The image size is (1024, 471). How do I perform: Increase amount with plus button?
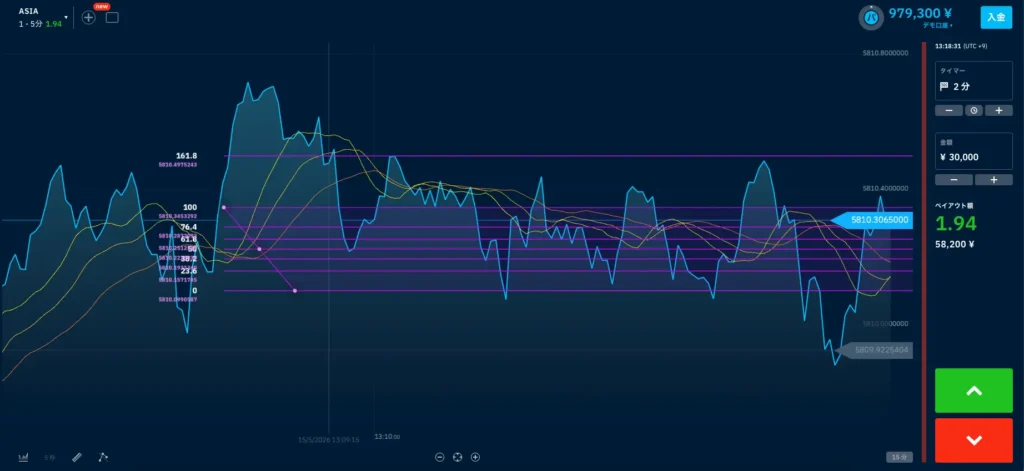click(x=994, y=180)
